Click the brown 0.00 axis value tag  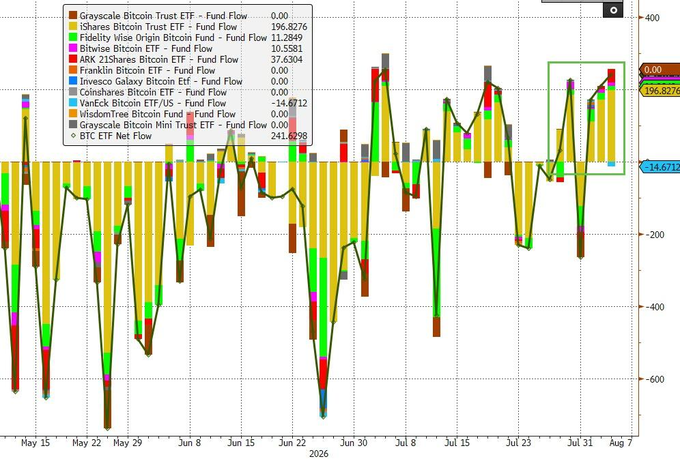660,70
